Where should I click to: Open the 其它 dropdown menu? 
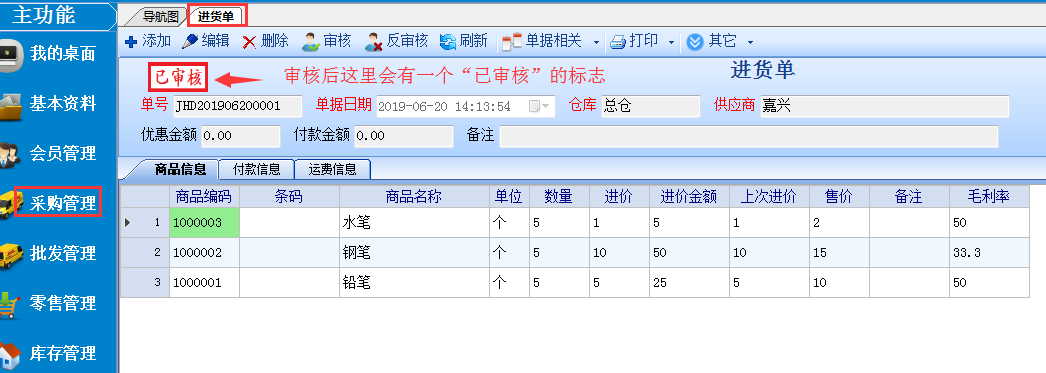750,43
